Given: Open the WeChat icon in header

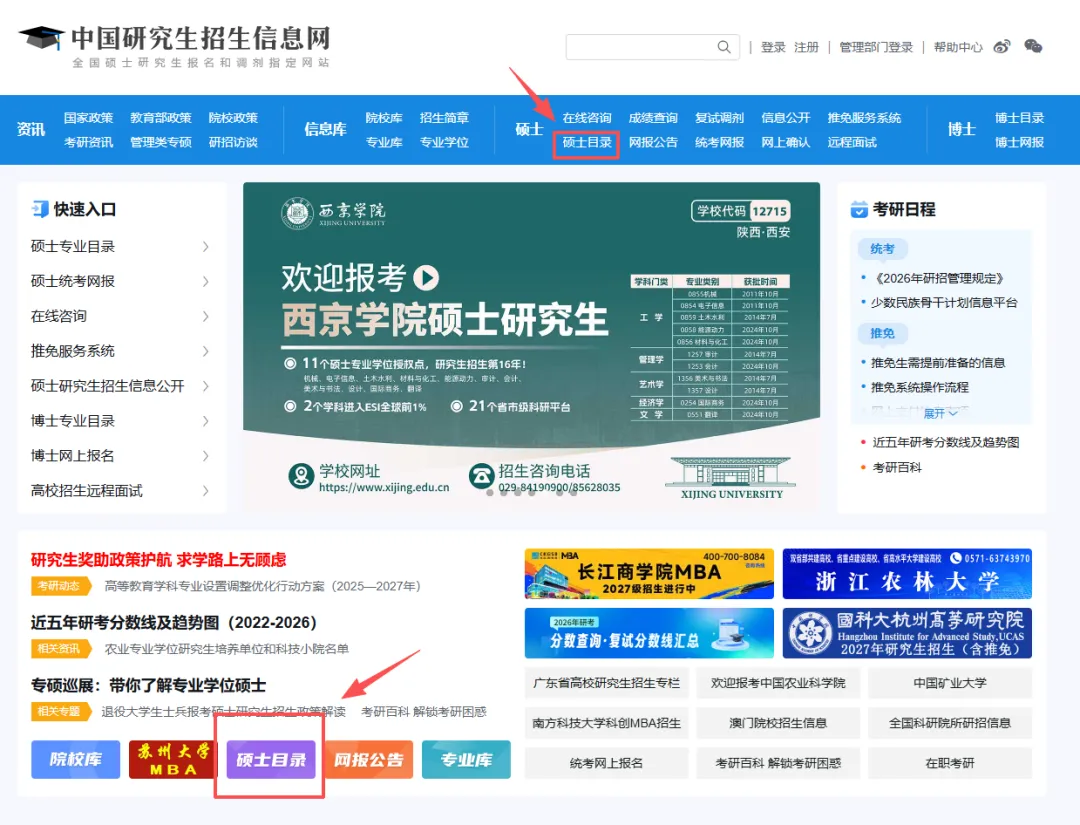Looking at the screenshot, I should click(1033, 47).
